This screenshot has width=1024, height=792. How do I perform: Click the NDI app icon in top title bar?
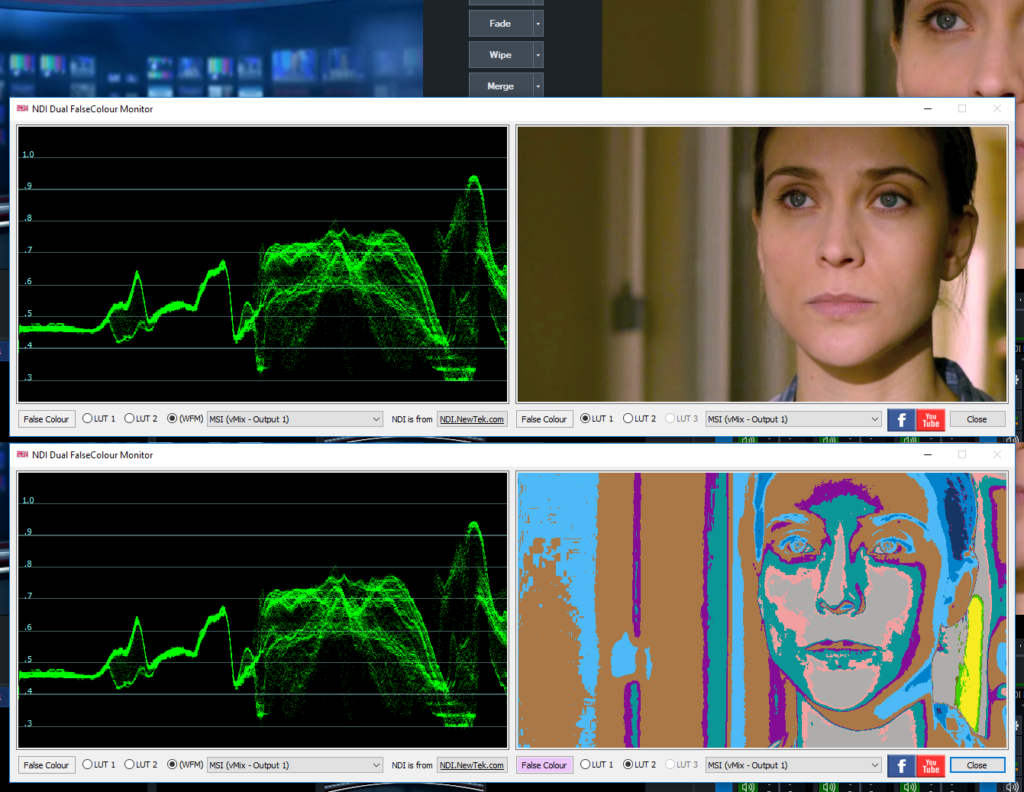pos(22,108)
